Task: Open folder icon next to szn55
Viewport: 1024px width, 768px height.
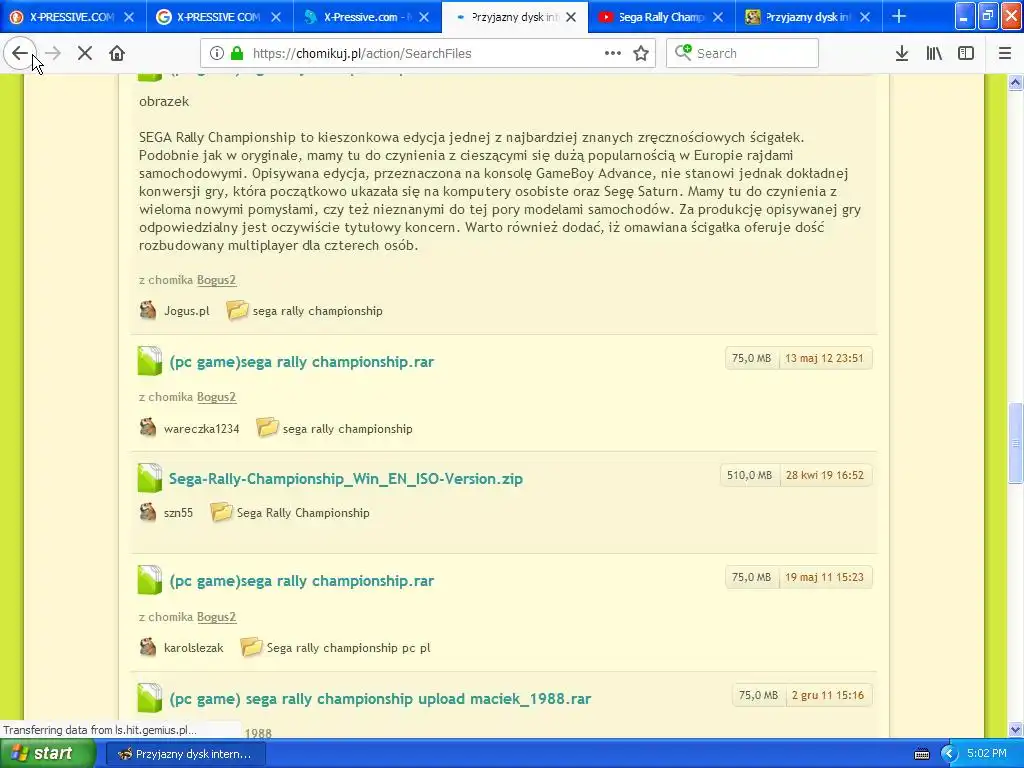Action: click(x=221, y=512)
